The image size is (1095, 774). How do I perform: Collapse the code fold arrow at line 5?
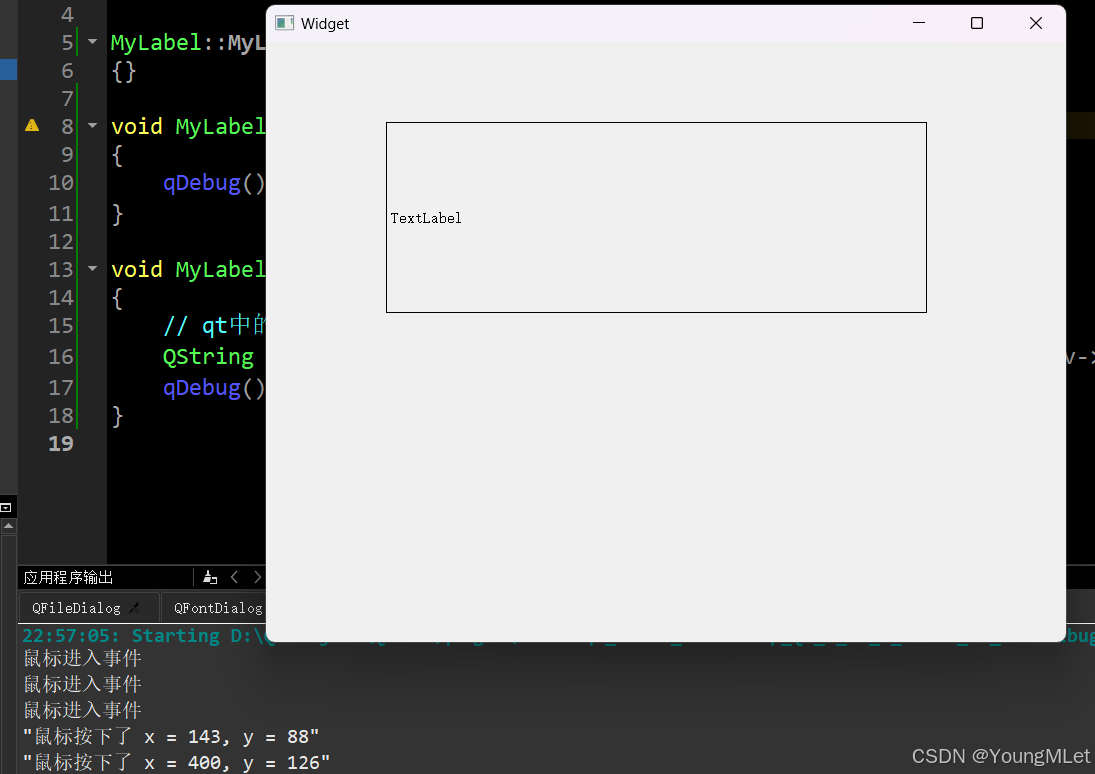point(92,42)
